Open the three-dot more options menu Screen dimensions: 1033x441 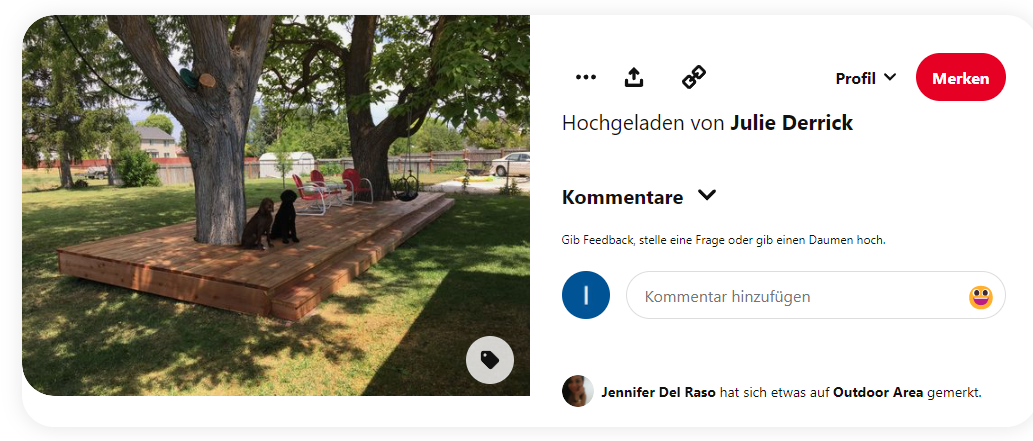[x=585, y=77]
